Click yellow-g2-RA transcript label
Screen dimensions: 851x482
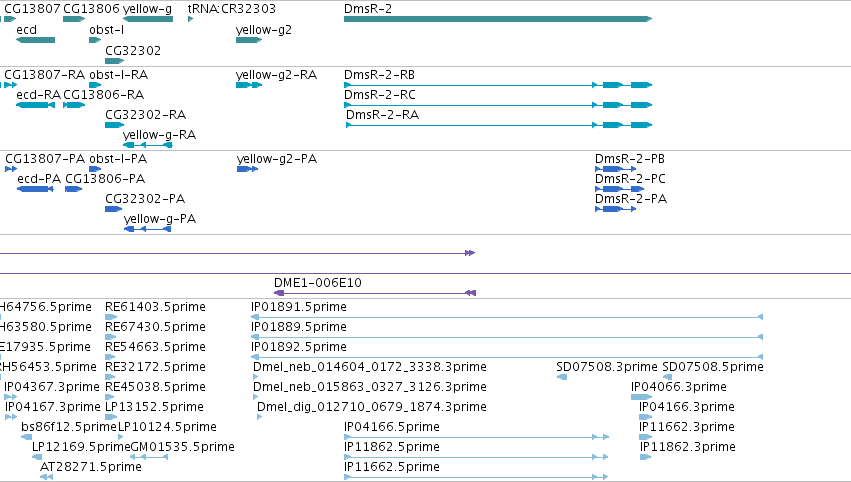(276, 74)
